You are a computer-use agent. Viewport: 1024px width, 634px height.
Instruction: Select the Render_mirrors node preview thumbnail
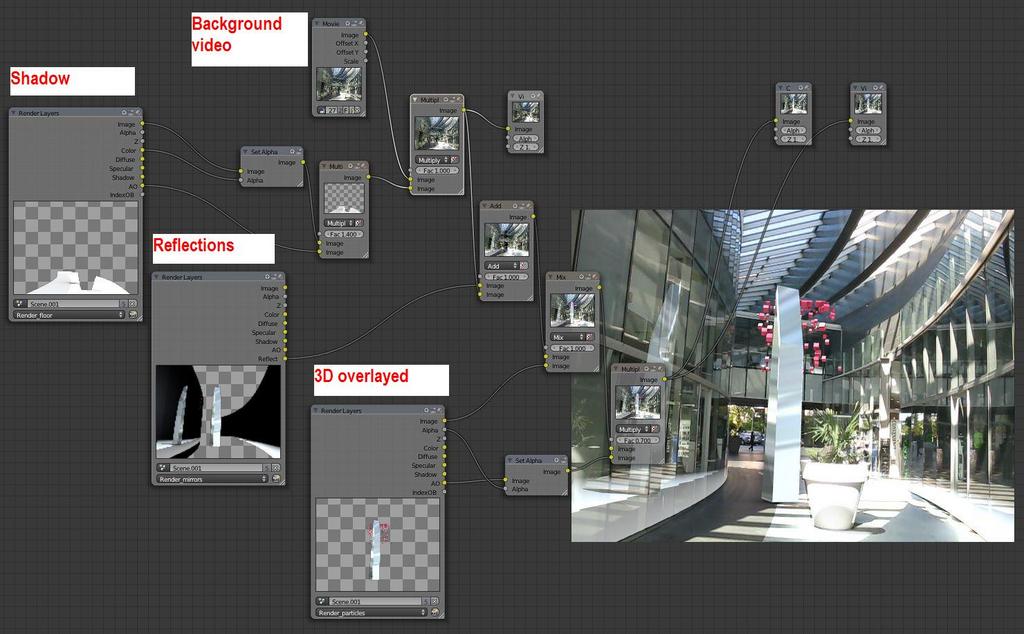[x=218, y=411]
